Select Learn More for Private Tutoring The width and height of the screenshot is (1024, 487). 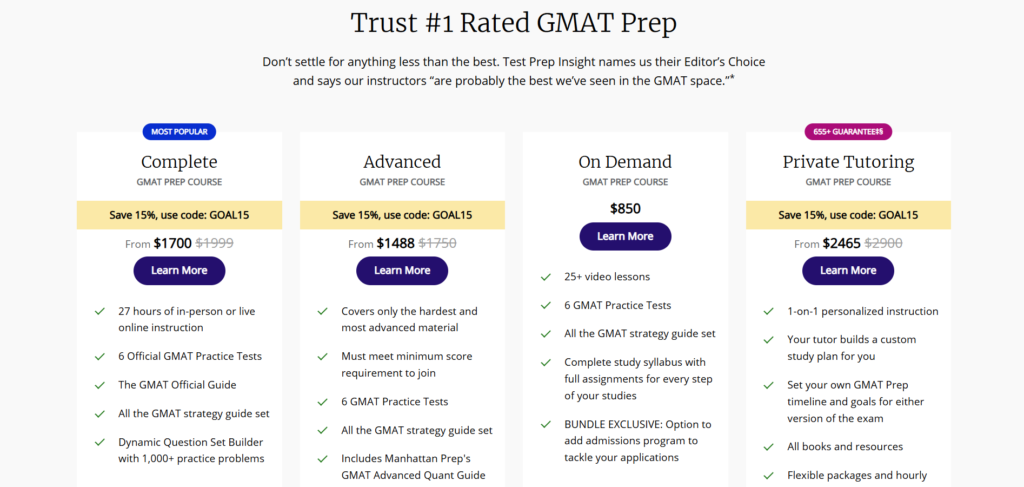pyautogui.click(x=848, y=270)
